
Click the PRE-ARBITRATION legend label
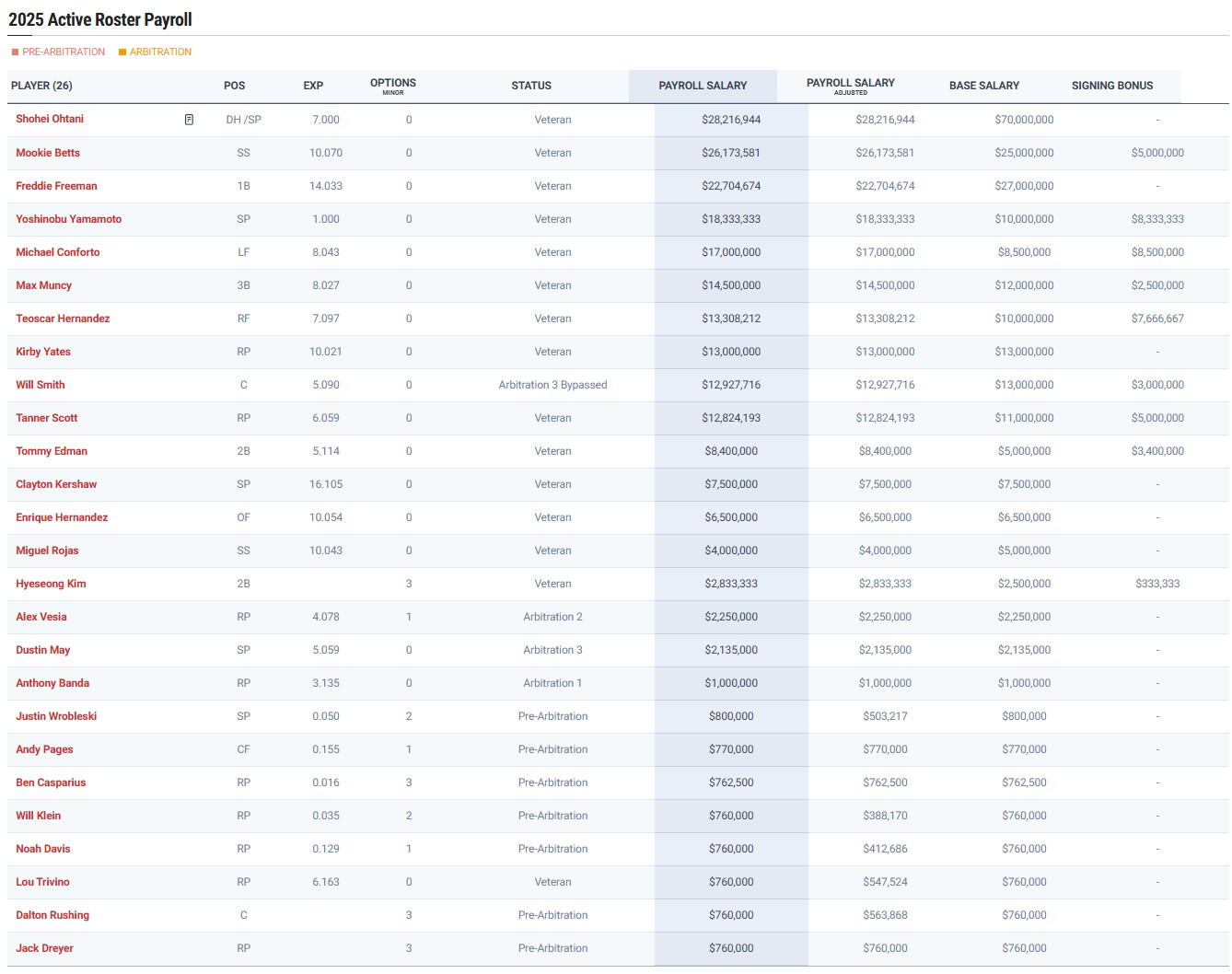click(x=64, y=52)
